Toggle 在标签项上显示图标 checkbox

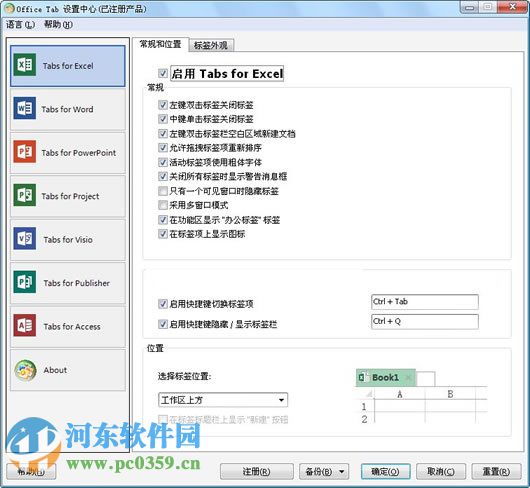(x=163, y=234)
